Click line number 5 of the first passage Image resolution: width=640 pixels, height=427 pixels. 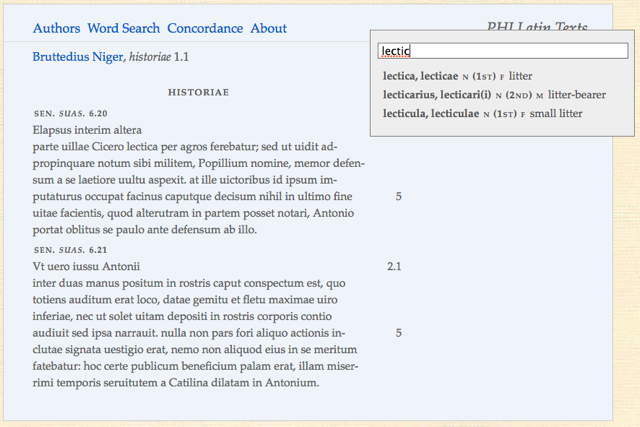click(x=399, y=197)
